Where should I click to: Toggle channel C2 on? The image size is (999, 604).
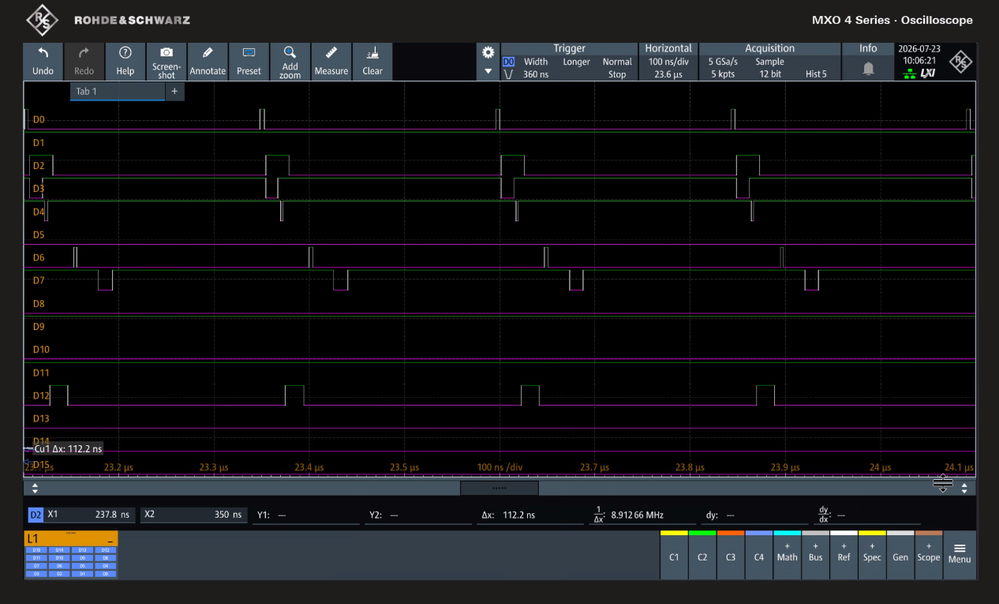point(702,554)
